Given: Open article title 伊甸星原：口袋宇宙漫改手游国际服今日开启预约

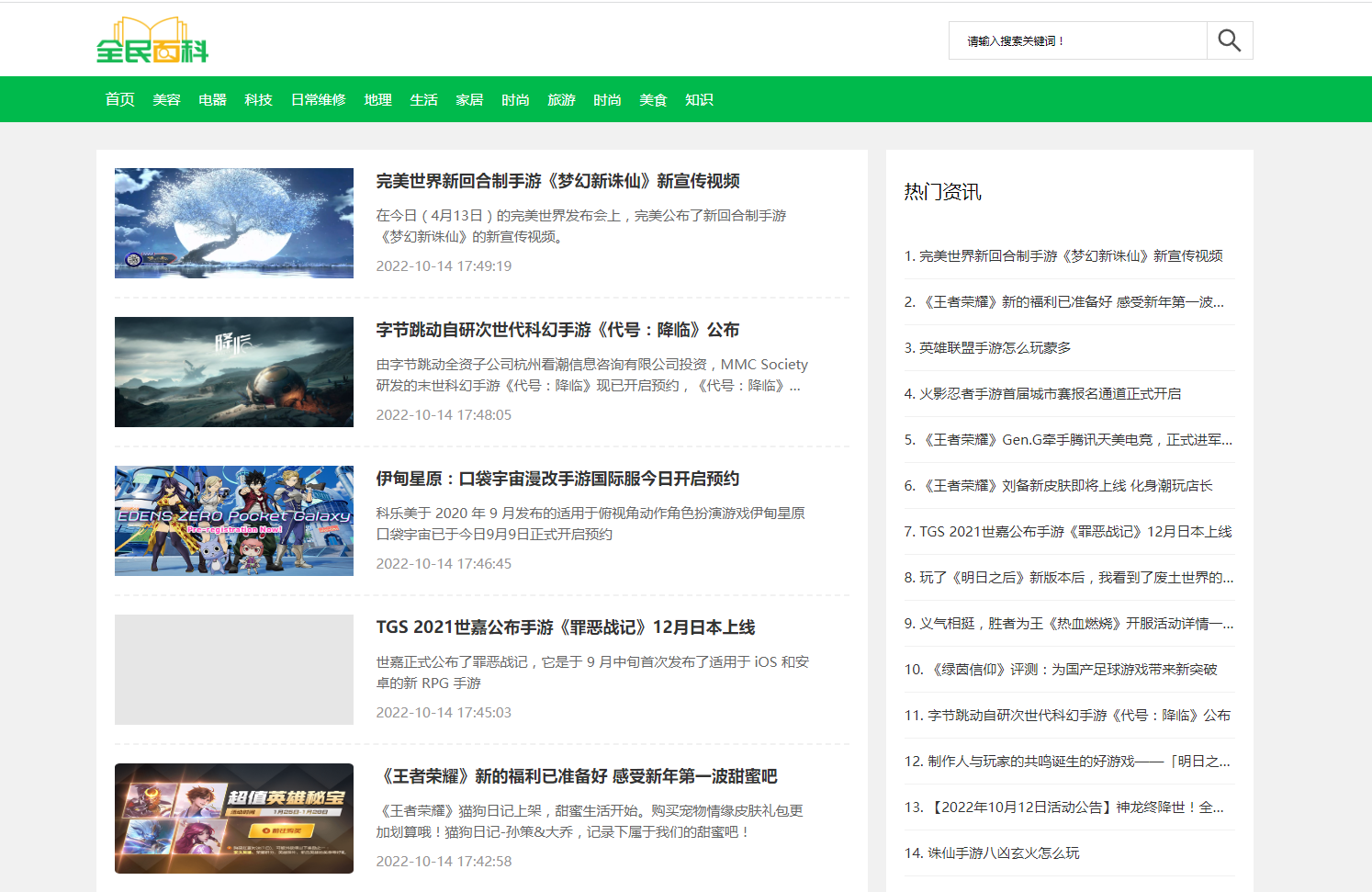Looking at the screenshot, I should click(x=557, y=479).
